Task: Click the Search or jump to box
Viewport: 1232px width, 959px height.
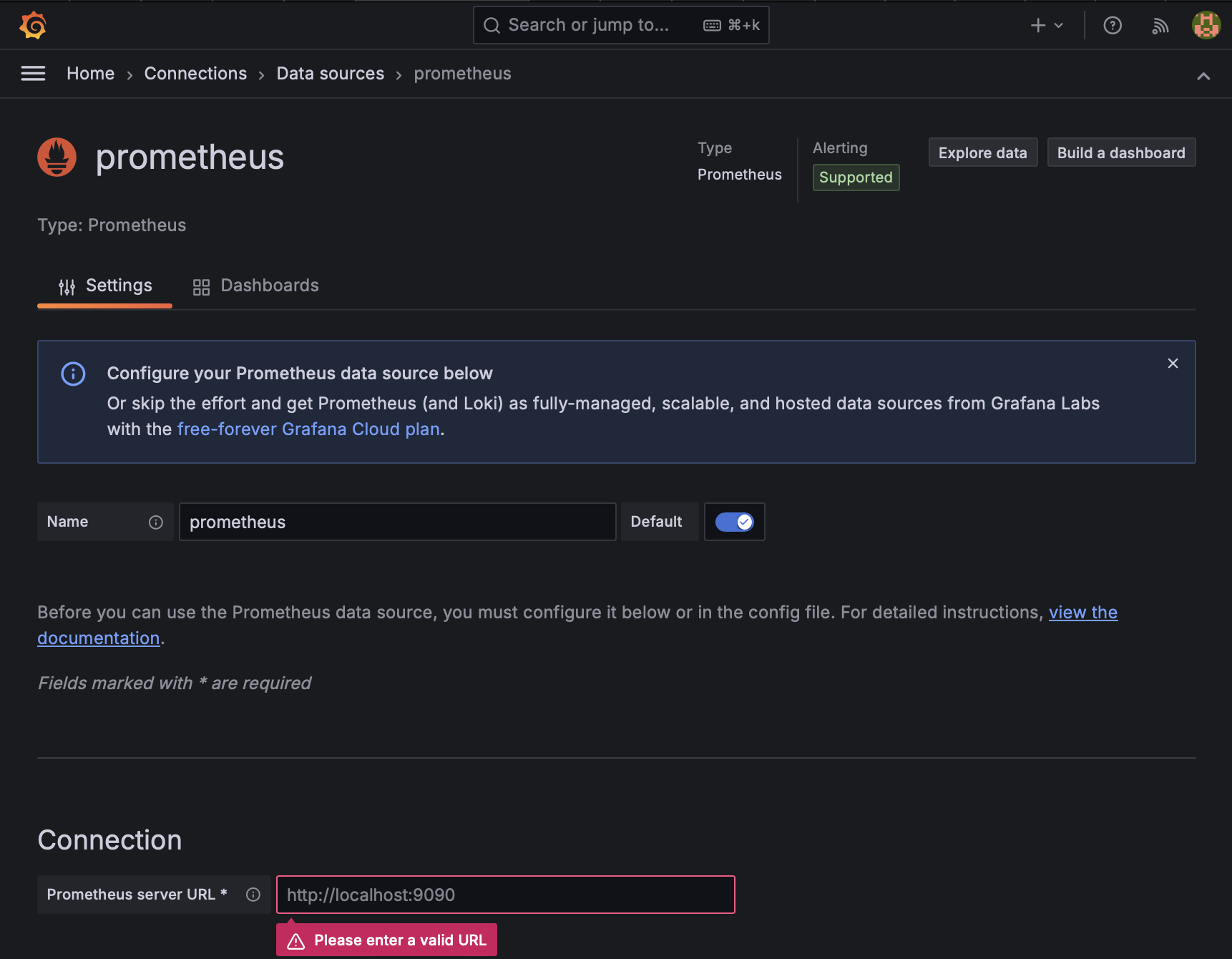Action: [x=621, y=26]
